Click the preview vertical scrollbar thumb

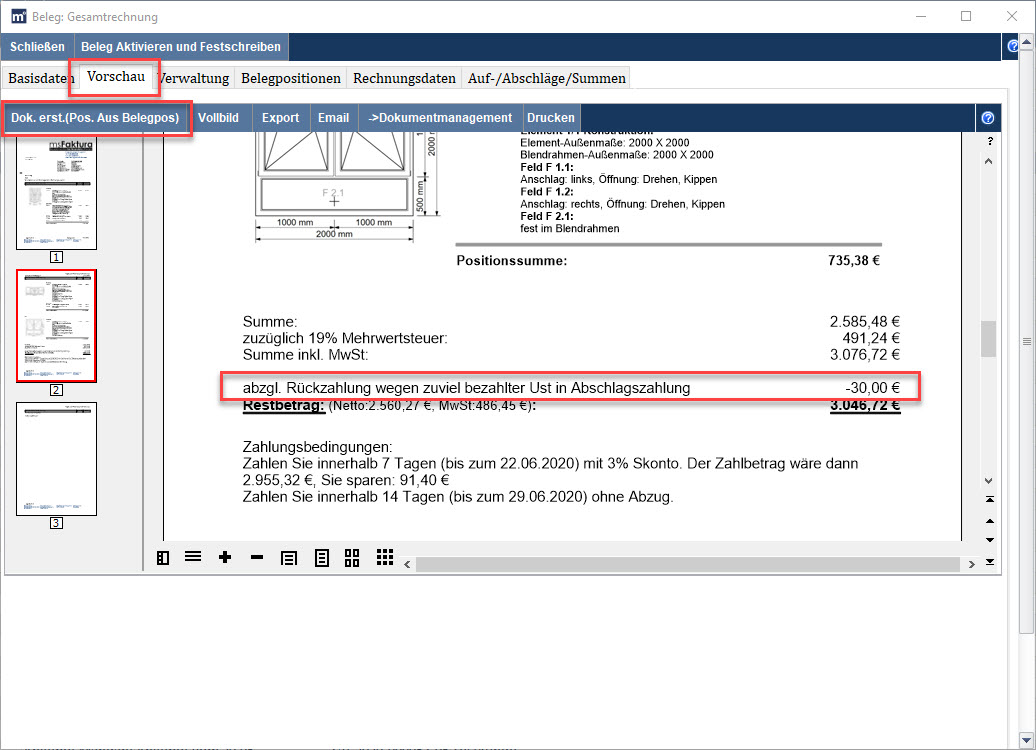pyautogui.click(x=988, y=339)
